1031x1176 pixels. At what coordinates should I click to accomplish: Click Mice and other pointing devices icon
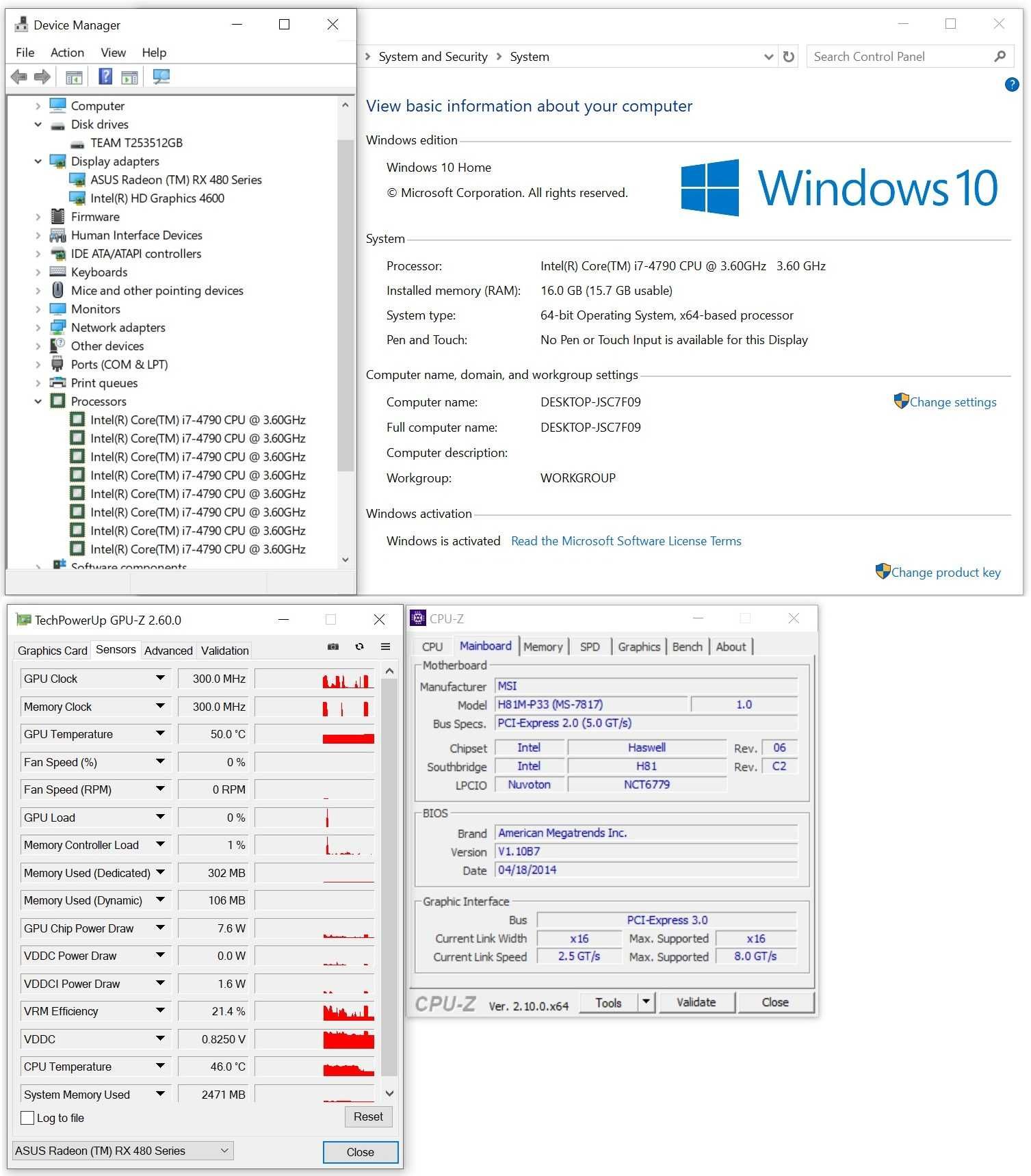(58, 290)
